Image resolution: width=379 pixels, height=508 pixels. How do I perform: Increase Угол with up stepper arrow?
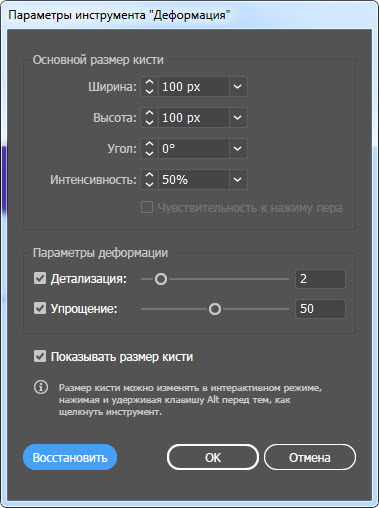click(x=150, y=144)
